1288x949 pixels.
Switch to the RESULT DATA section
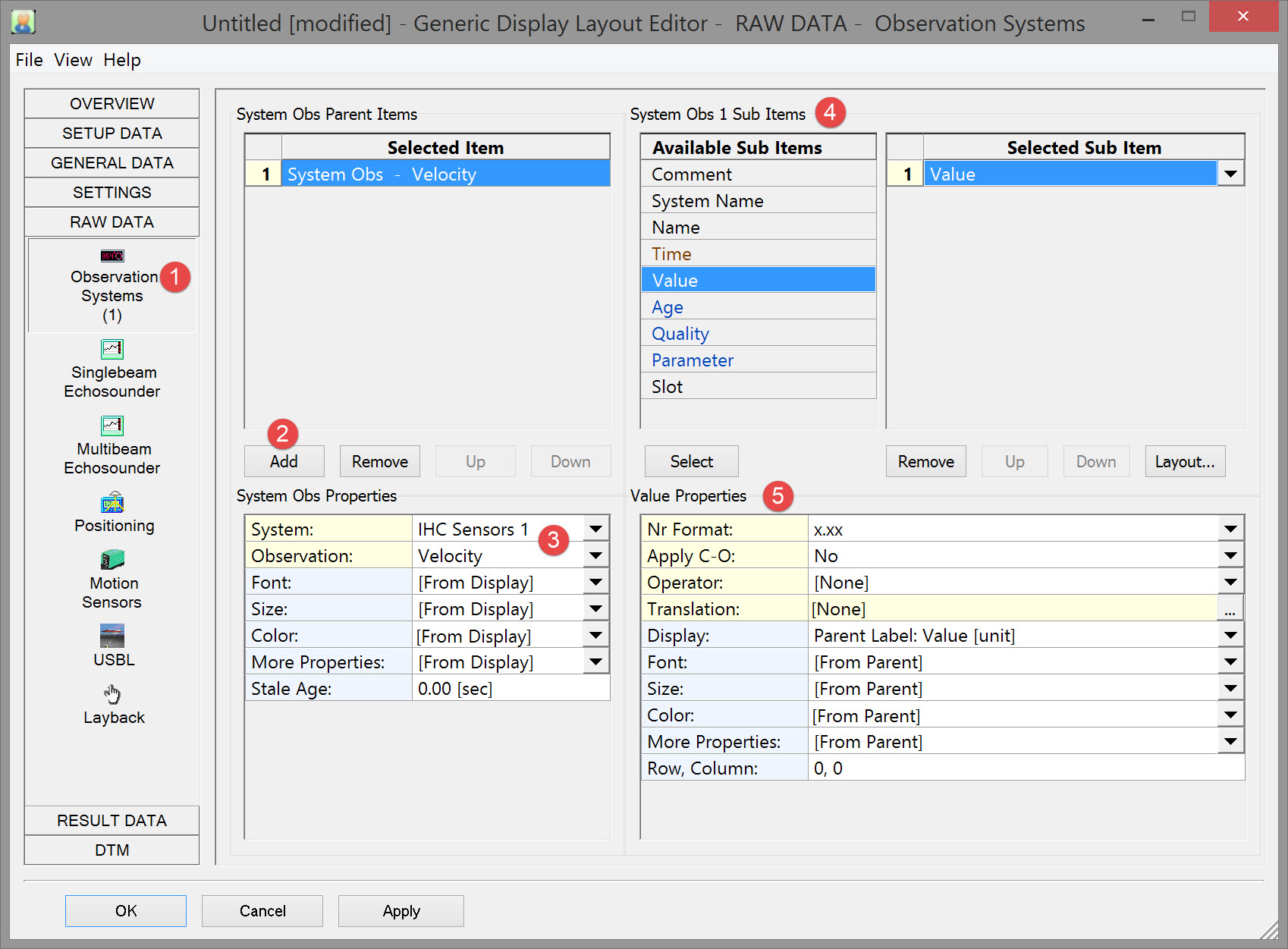click(x=112, y=820)
